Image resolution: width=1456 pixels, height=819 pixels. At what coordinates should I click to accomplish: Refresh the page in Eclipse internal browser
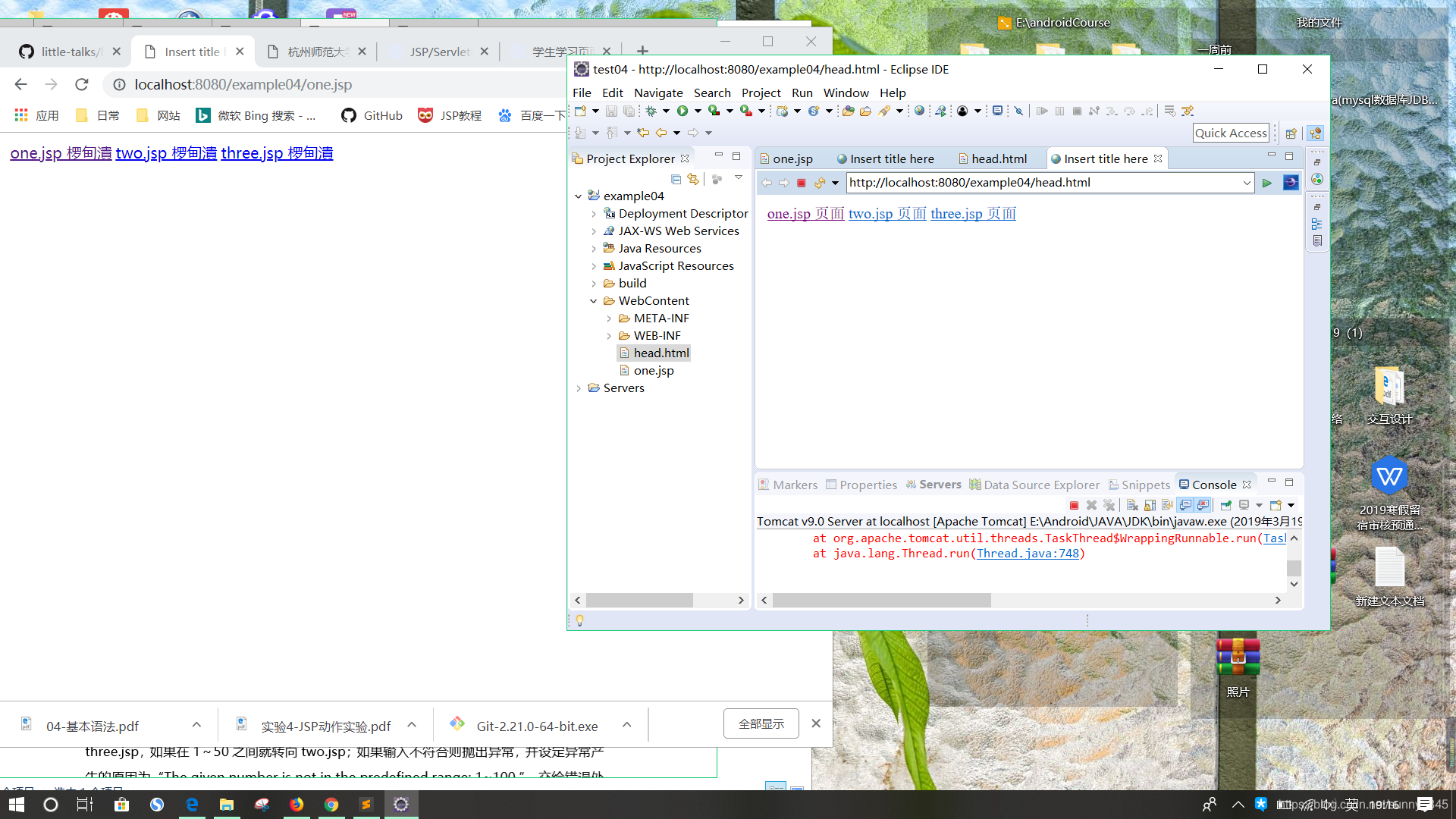tap(819, 183)
